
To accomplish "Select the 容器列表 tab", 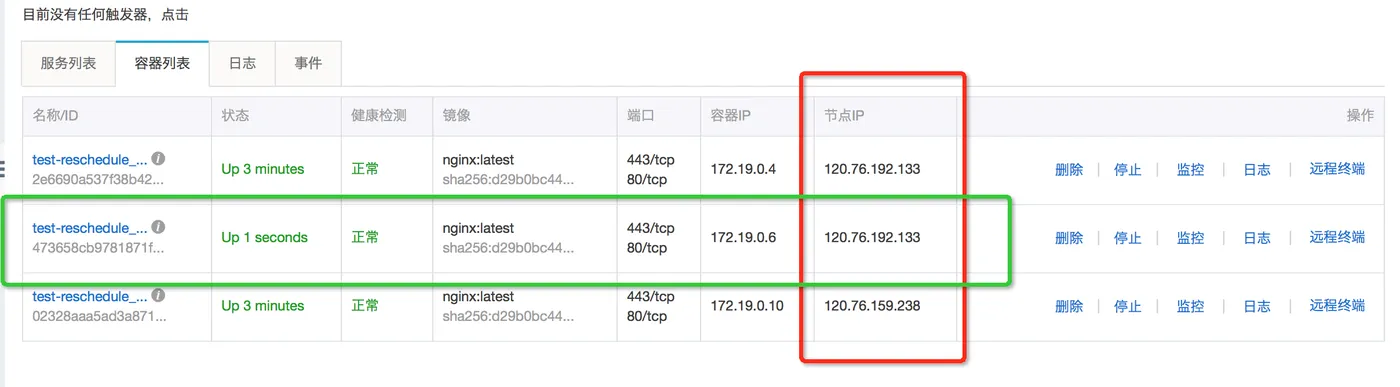I will 162,63.
